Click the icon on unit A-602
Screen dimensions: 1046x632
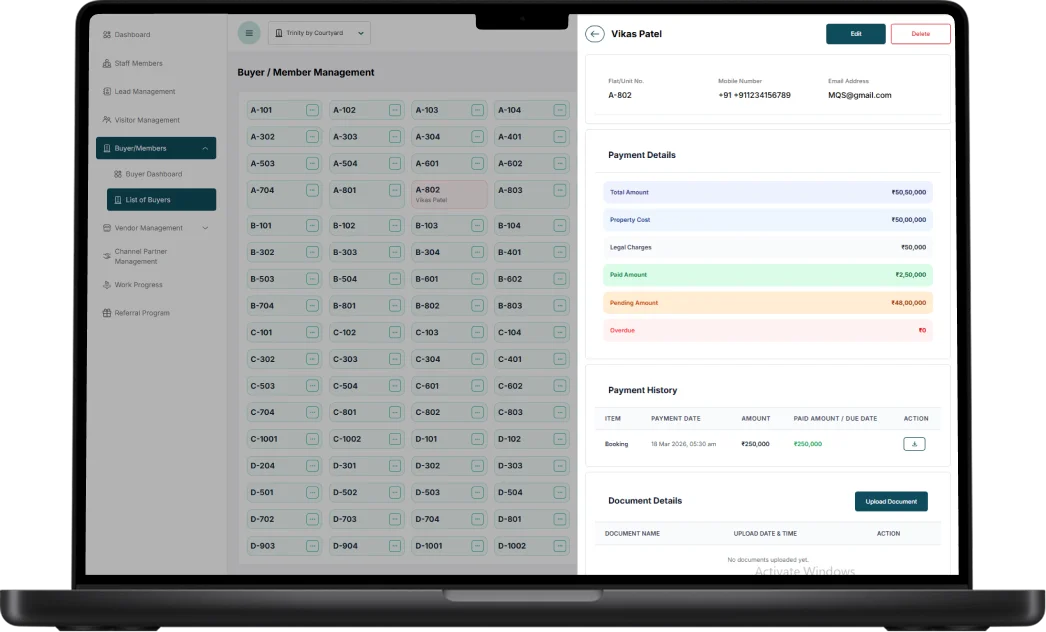(560, 164)
